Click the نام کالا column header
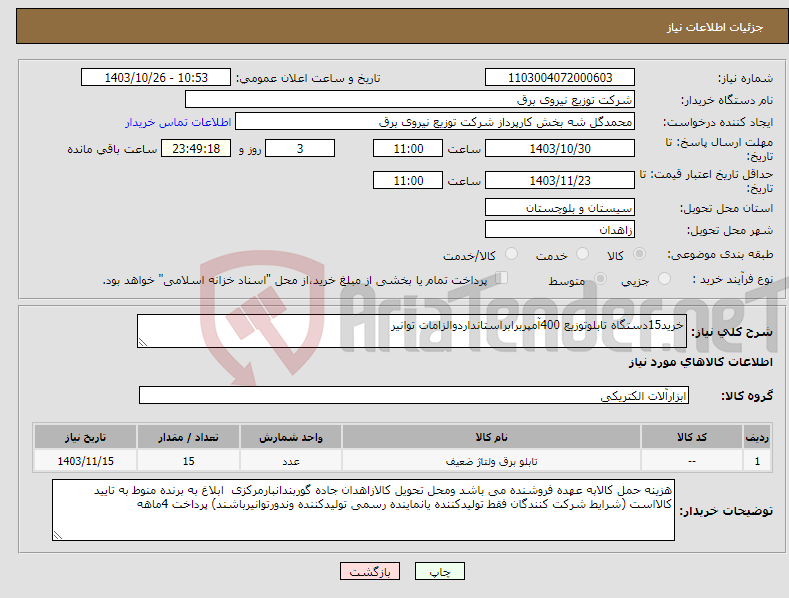The width and height of the screenshot is (789, 598). pos(491,437)
